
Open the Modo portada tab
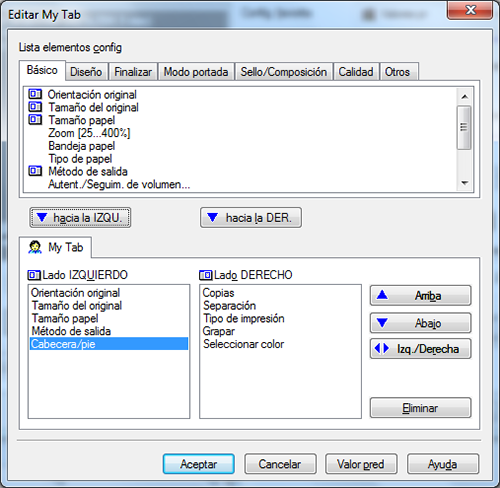pos(196,72)
